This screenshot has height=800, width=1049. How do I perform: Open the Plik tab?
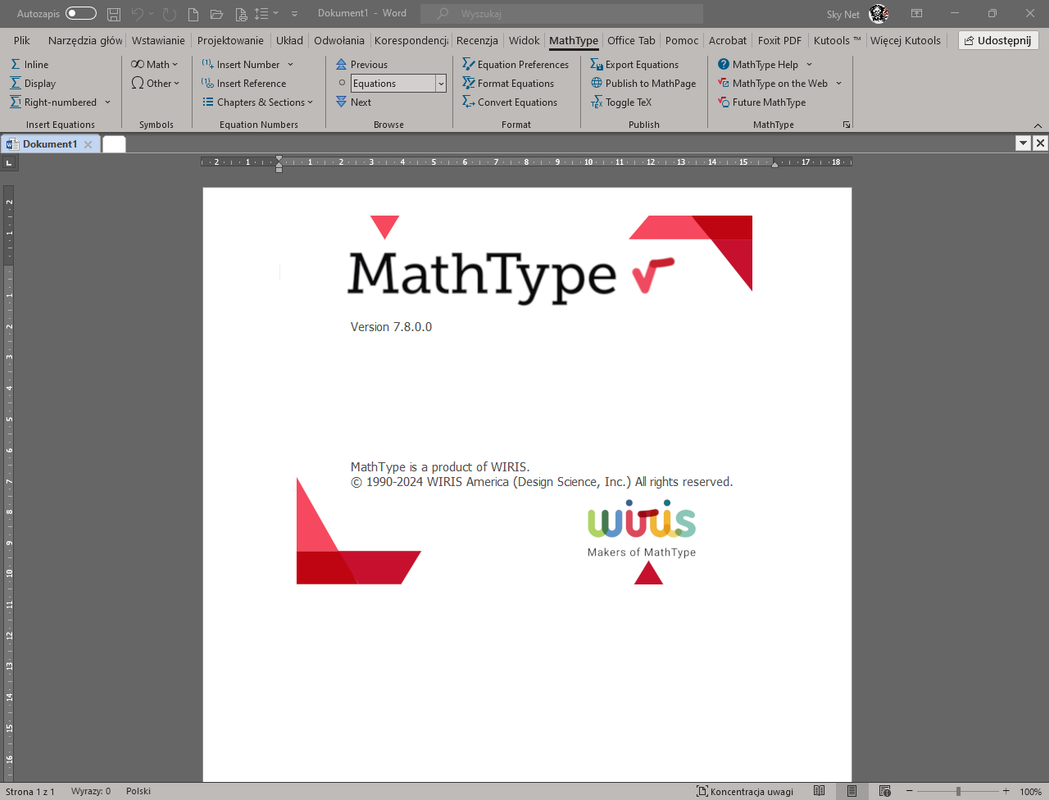(22, 41)
